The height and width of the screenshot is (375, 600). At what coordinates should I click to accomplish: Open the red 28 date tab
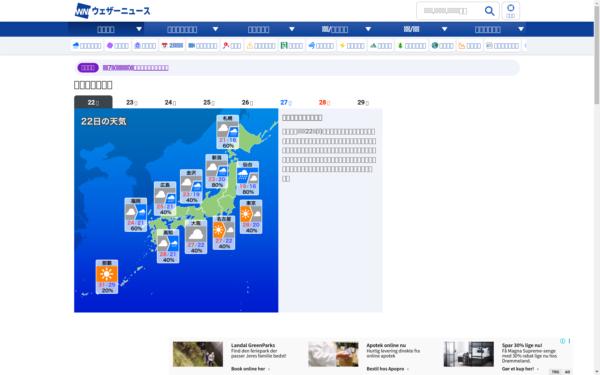tap(324, 102)
